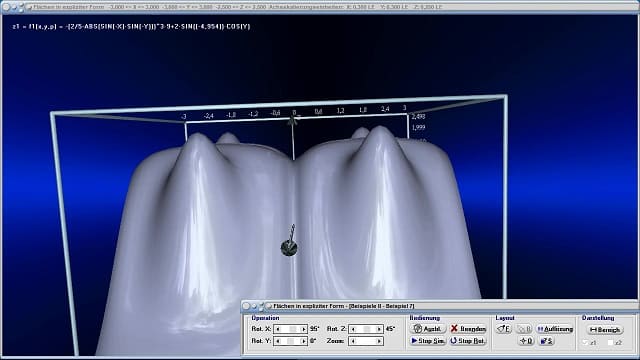The image size is (640, 360).
Task: Click the Rot. Z value 45°
Action: click(x=390, y=329)
